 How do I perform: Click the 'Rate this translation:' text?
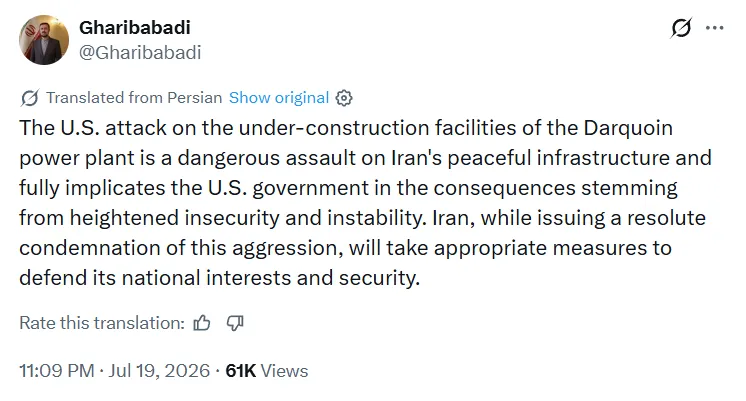coord(102,323)
